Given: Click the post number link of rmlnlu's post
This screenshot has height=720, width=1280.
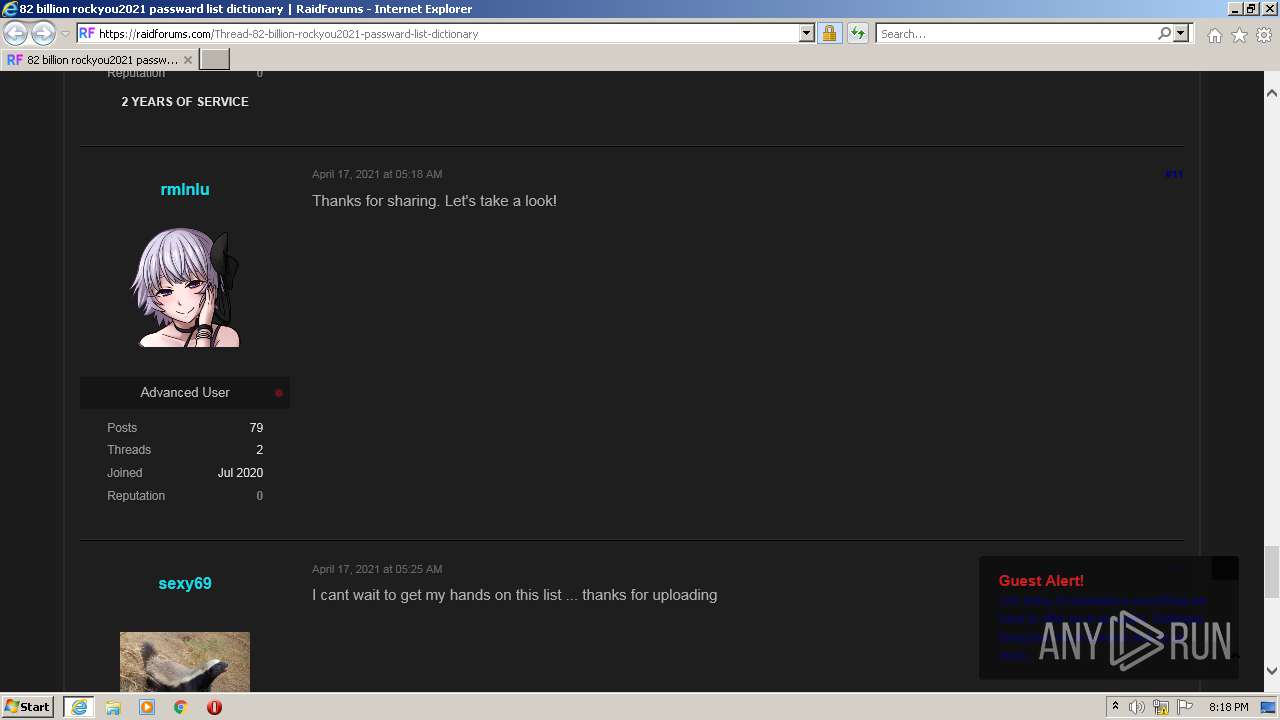Looking at the screenshot, I should pyautogui.click(x=1174, y=174).
